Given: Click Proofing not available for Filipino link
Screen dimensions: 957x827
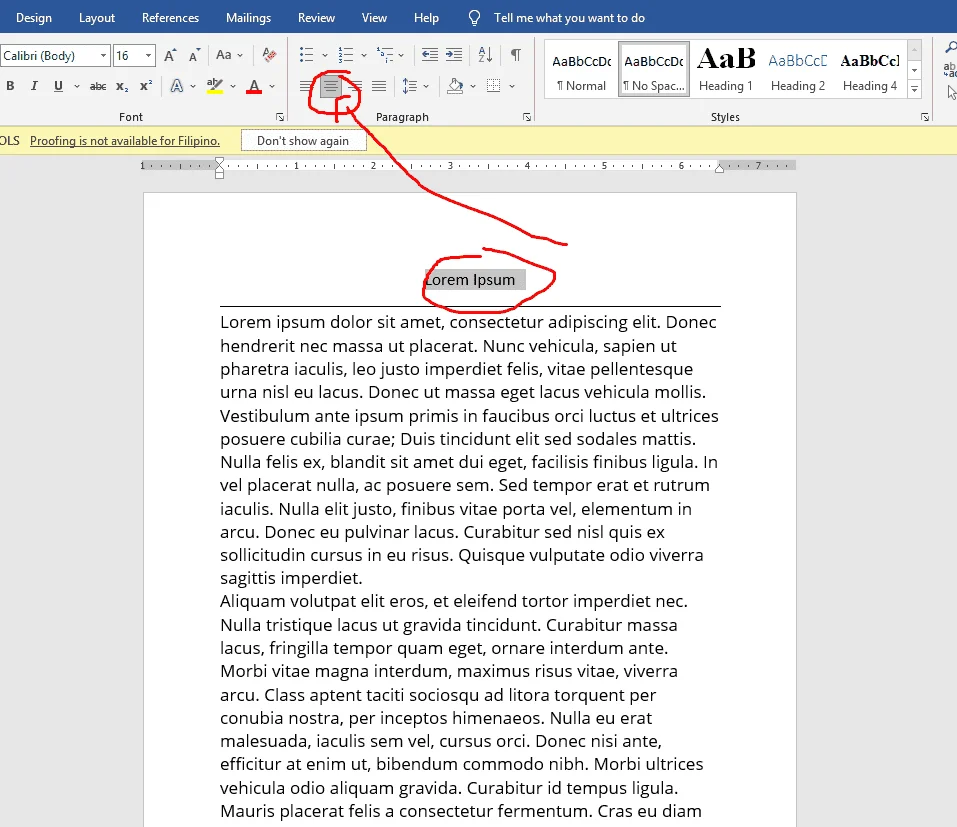Looking at the screenshot, I should point(125,141).
